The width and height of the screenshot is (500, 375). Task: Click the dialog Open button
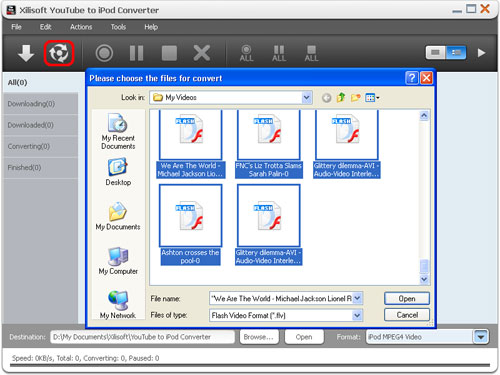pyautogui.click(x=407, y=298)
